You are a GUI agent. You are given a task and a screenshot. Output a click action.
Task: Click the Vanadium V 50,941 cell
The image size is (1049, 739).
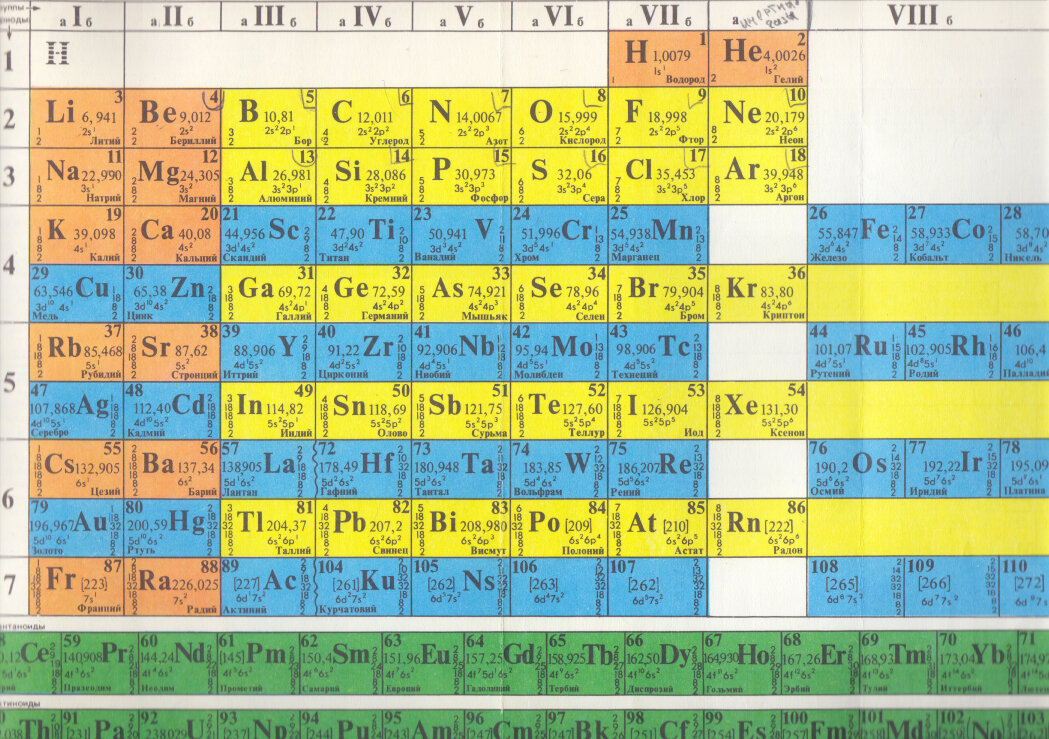pyautogui.click(x=462, y=235)
